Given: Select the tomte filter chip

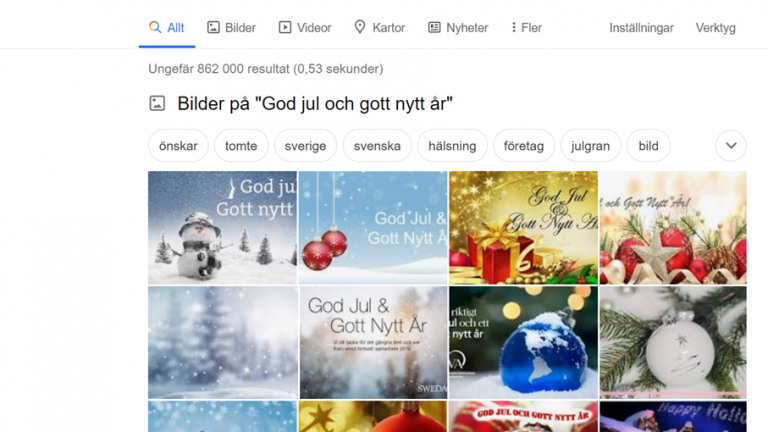Looking at the screenshot, I should point(241,145).
